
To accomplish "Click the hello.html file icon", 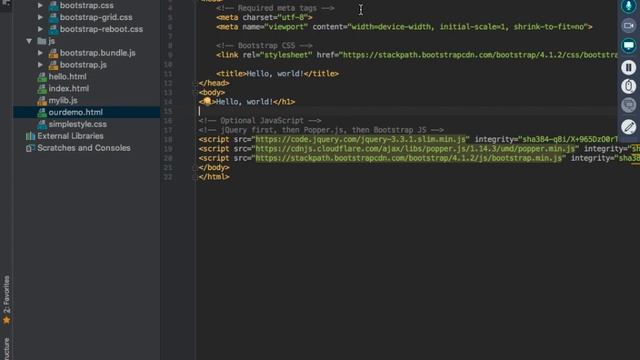I will coord(42,77).
